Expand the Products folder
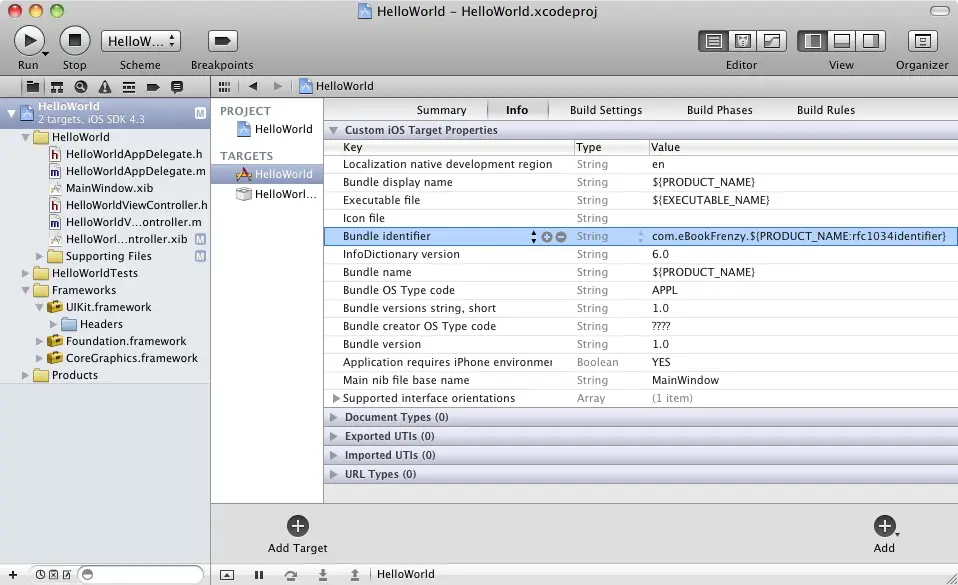This screenshot has width=958, height=585. [27, 376]
